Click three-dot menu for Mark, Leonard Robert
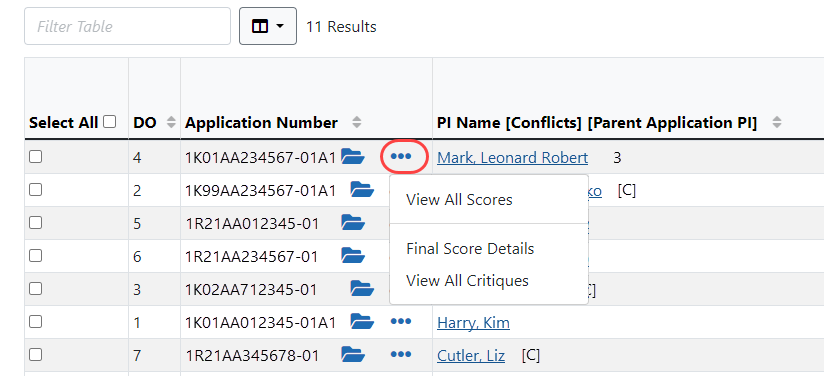Viewport: 824px width, 376px height. click(x=401, y=157)
